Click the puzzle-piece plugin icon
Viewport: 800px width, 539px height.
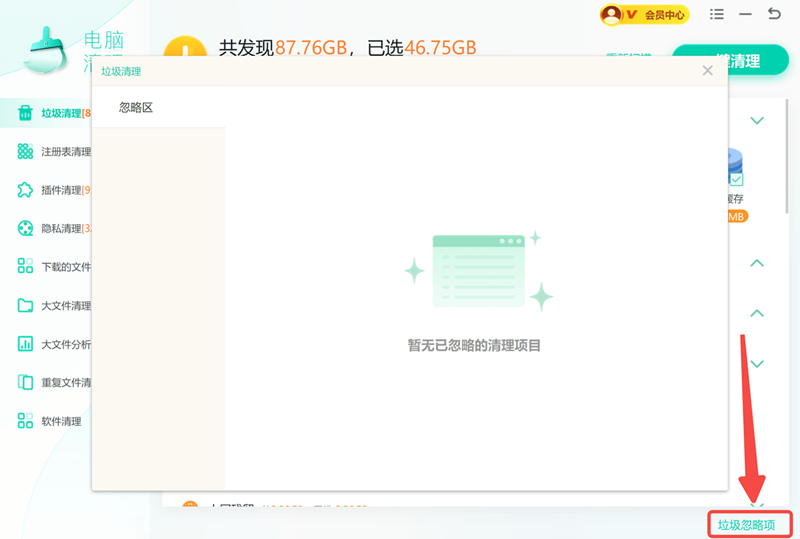tap(25, 189)
